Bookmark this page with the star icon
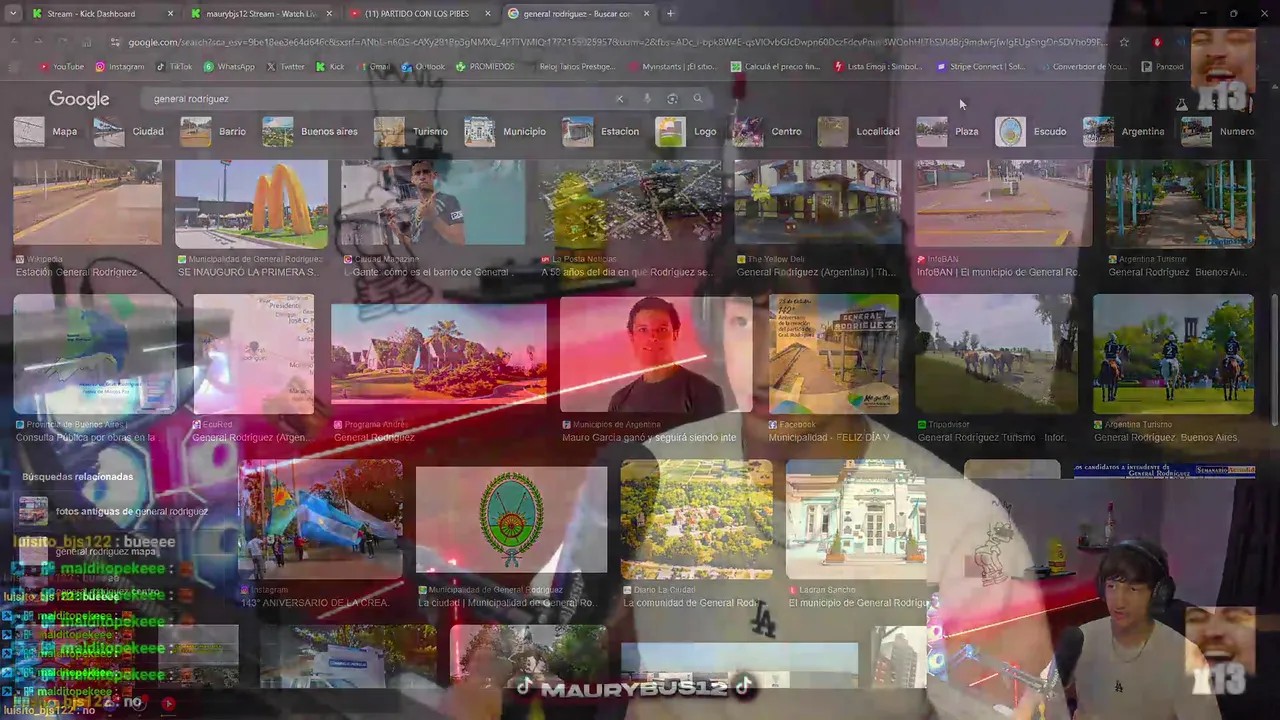This screenshot has width=1280, height=720. [1124, 42]
